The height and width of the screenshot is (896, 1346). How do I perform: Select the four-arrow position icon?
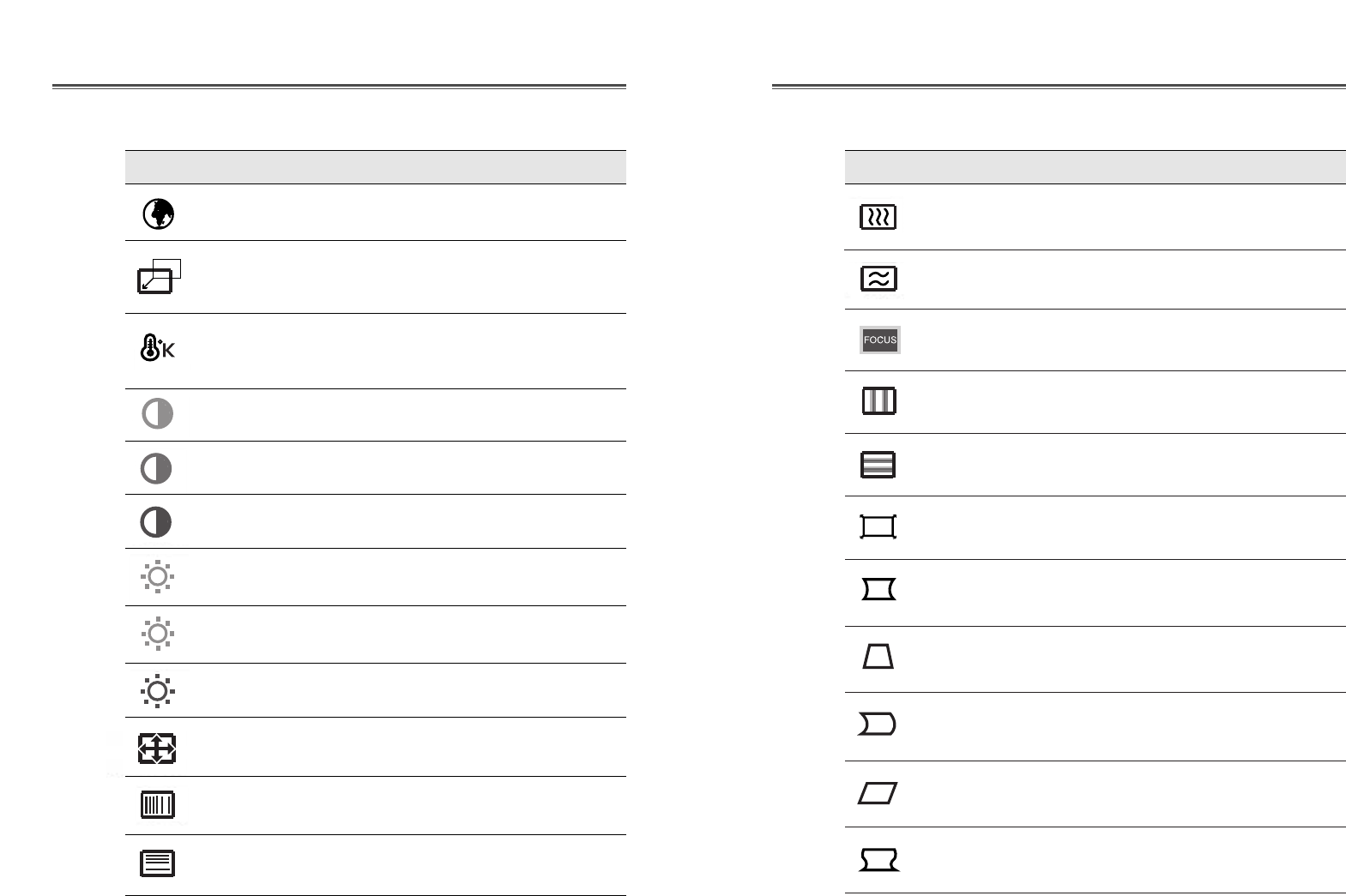click(x=157, y=749)
